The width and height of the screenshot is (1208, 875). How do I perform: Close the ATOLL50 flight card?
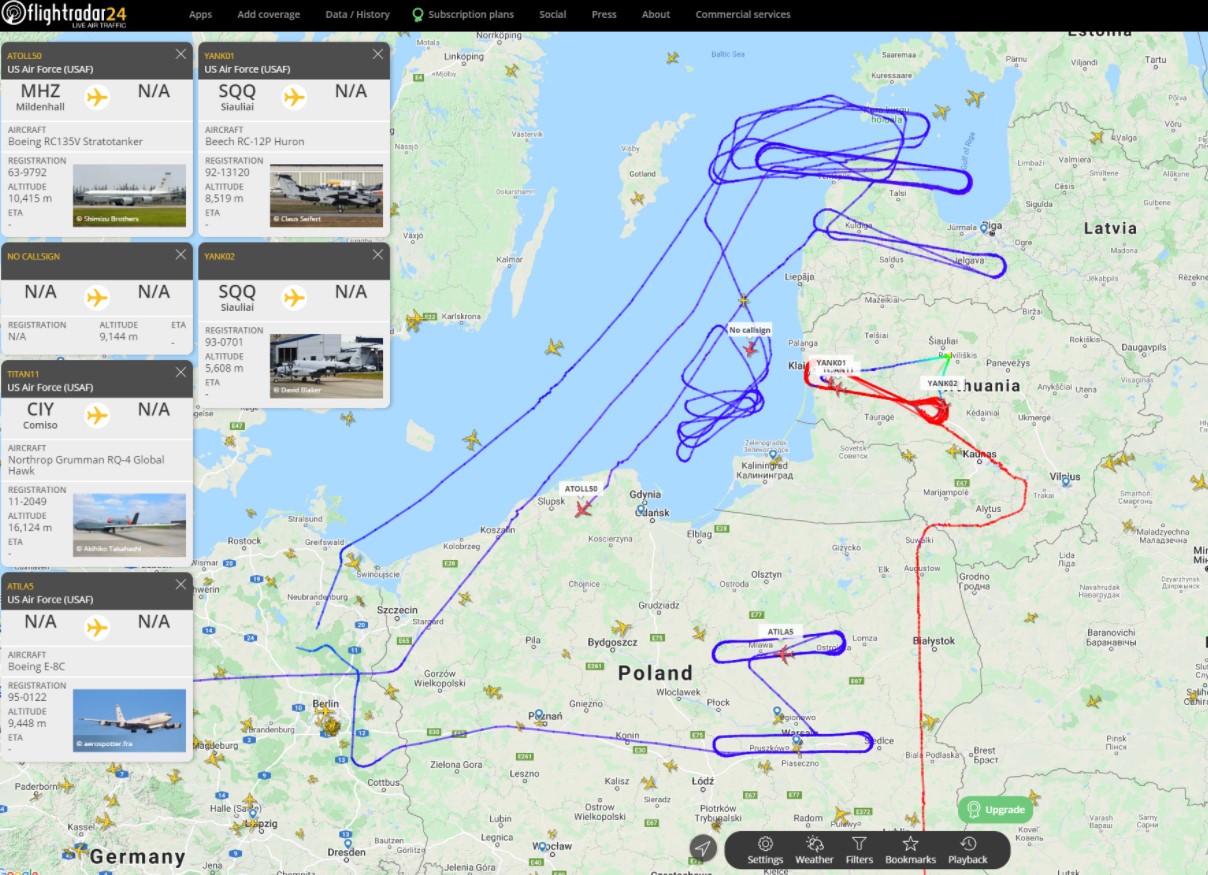pos(181,54)
